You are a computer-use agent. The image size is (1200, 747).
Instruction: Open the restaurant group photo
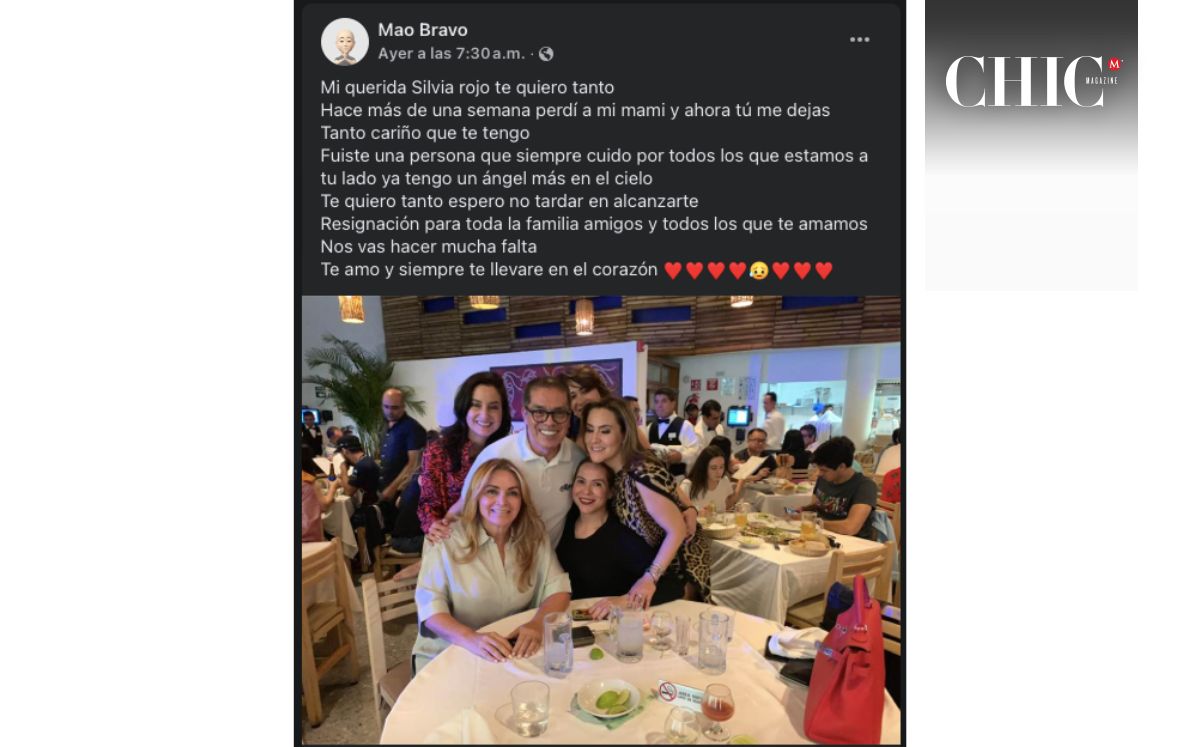point(602,520)
